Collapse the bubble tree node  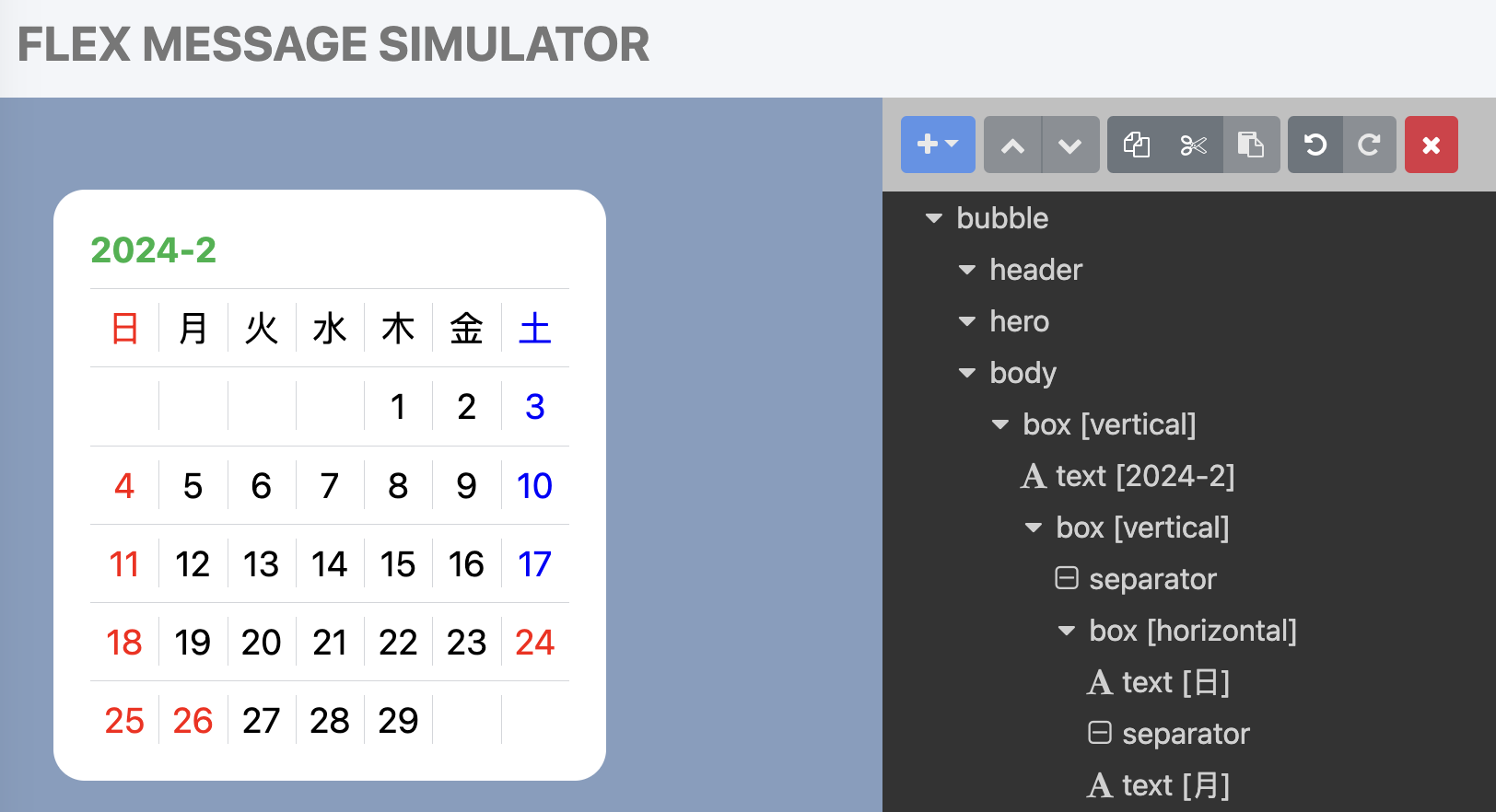click(934, 218)
